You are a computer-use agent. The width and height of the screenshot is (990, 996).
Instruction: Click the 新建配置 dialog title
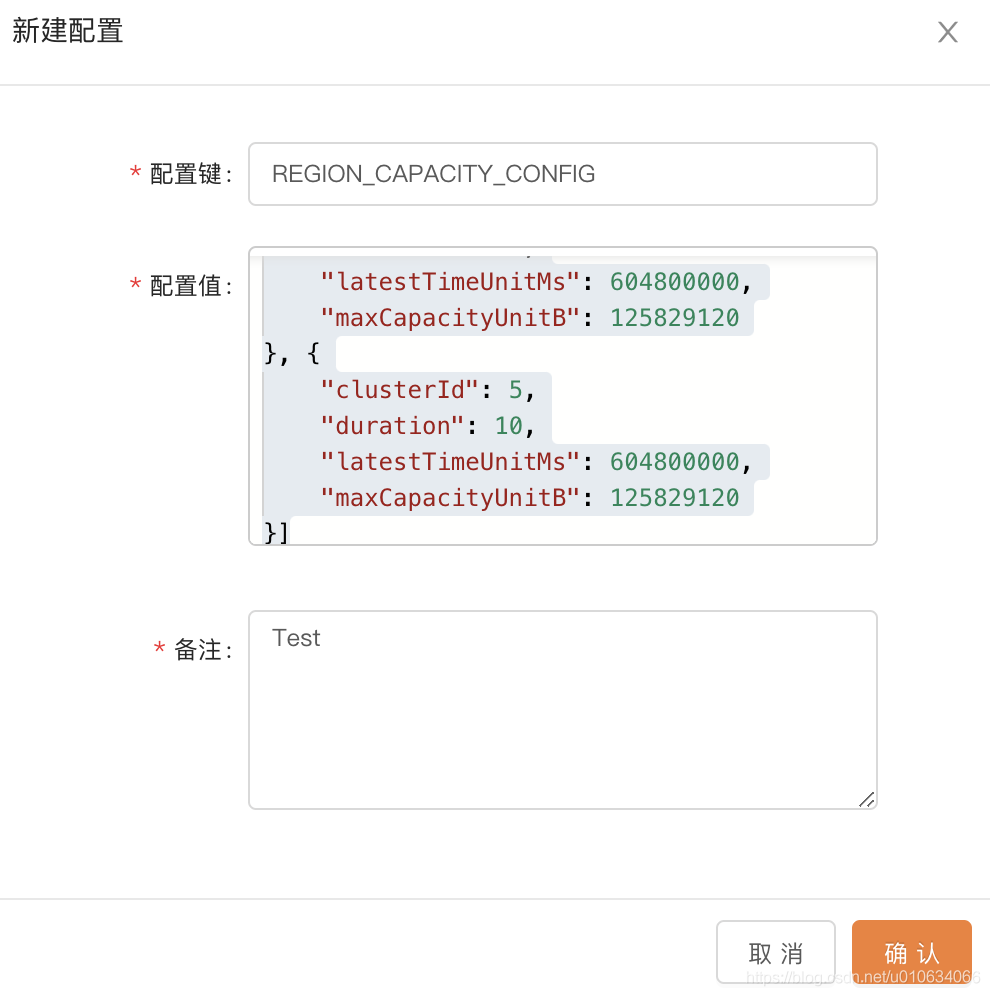[x=67, y=30]
